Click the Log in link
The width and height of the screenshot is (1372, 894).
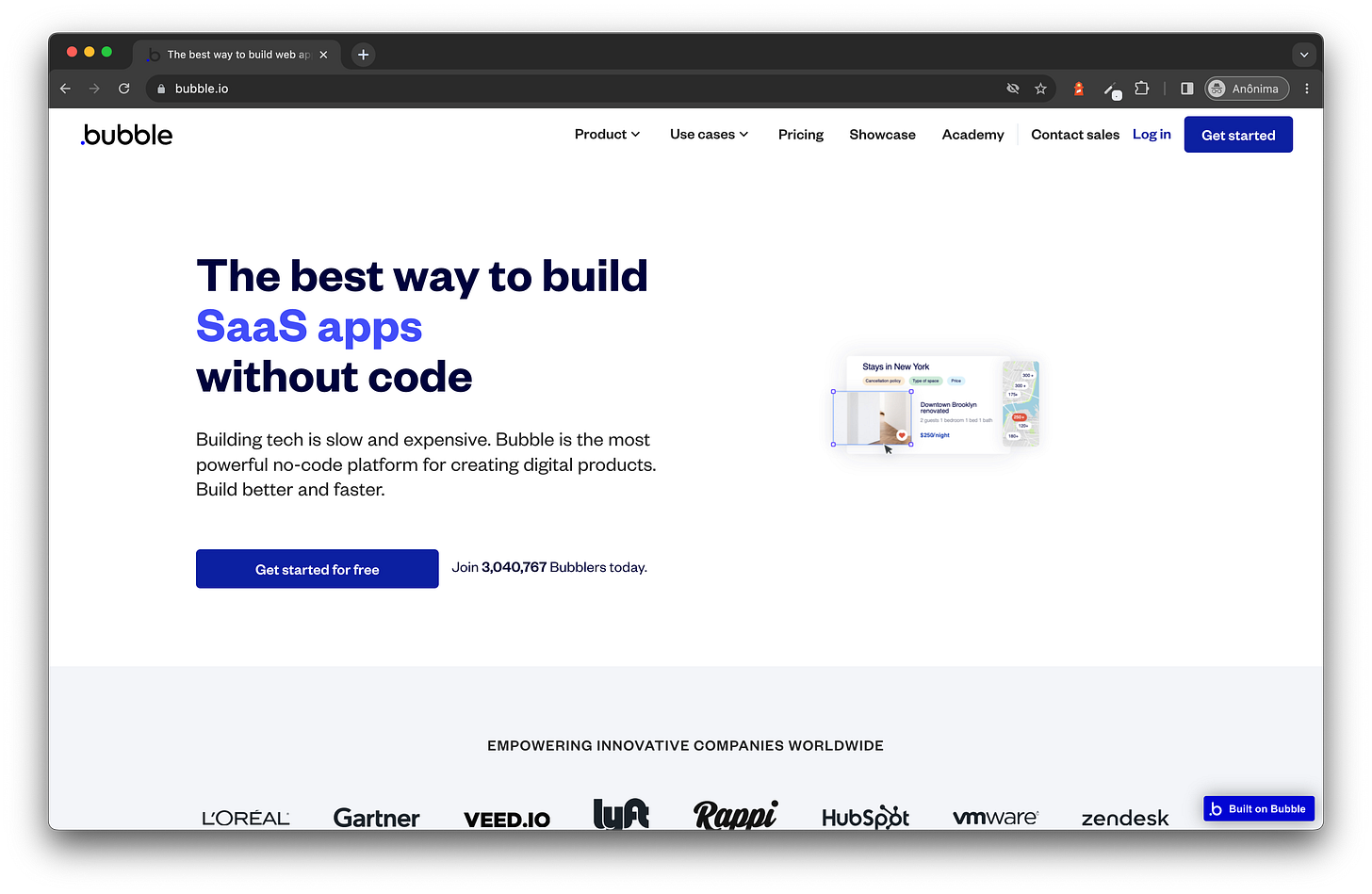[1151, 135]
